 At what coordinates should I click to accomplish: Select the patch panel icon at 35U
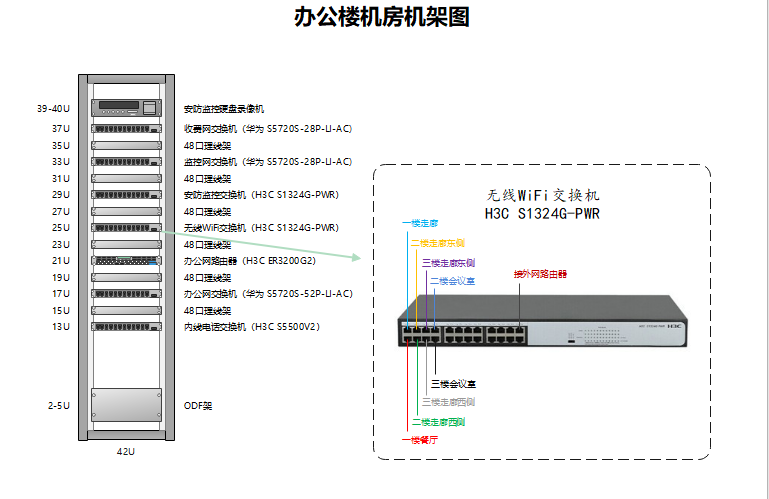click(x=127, y=145)
